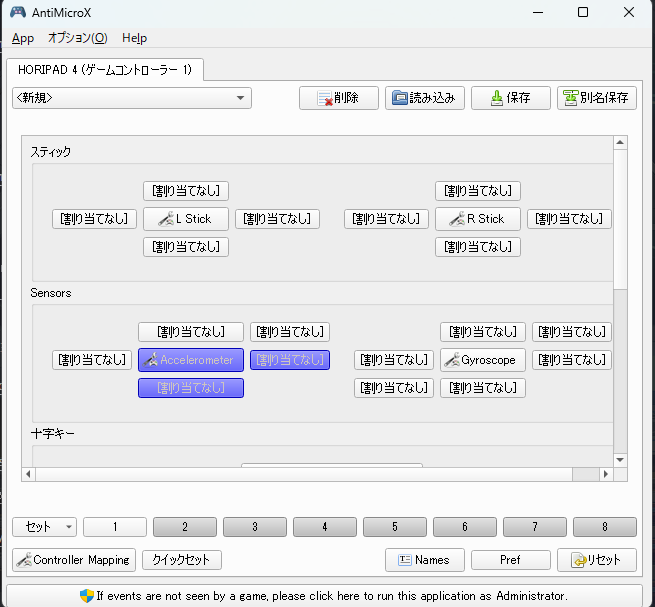655x607 pixels.
Task: Click the リセット (reset) button
Action: pos(596,560)
